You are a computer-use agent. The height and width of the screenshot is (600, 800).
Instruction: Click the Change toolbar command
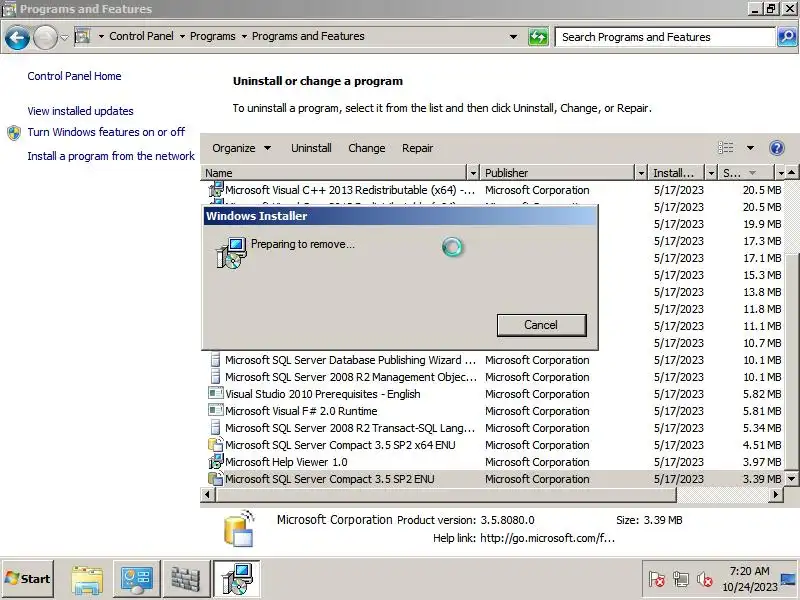click(366, 148)
